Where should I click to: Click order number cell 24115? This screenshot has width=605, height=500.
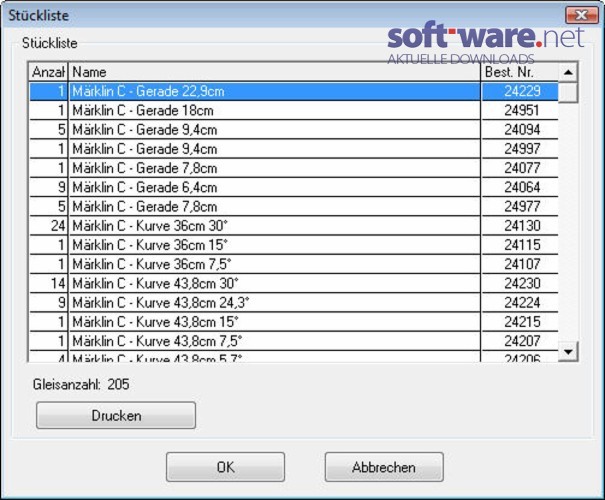tap(520, 245)
